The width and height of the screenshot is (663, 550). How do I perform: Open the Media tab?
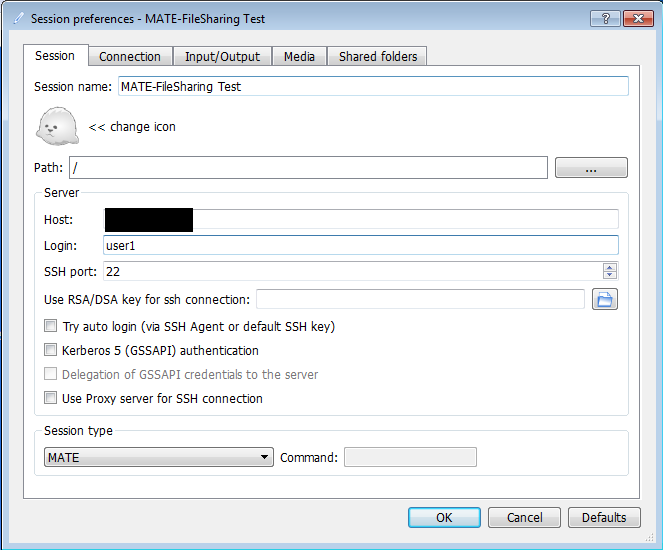pos(299,56)
